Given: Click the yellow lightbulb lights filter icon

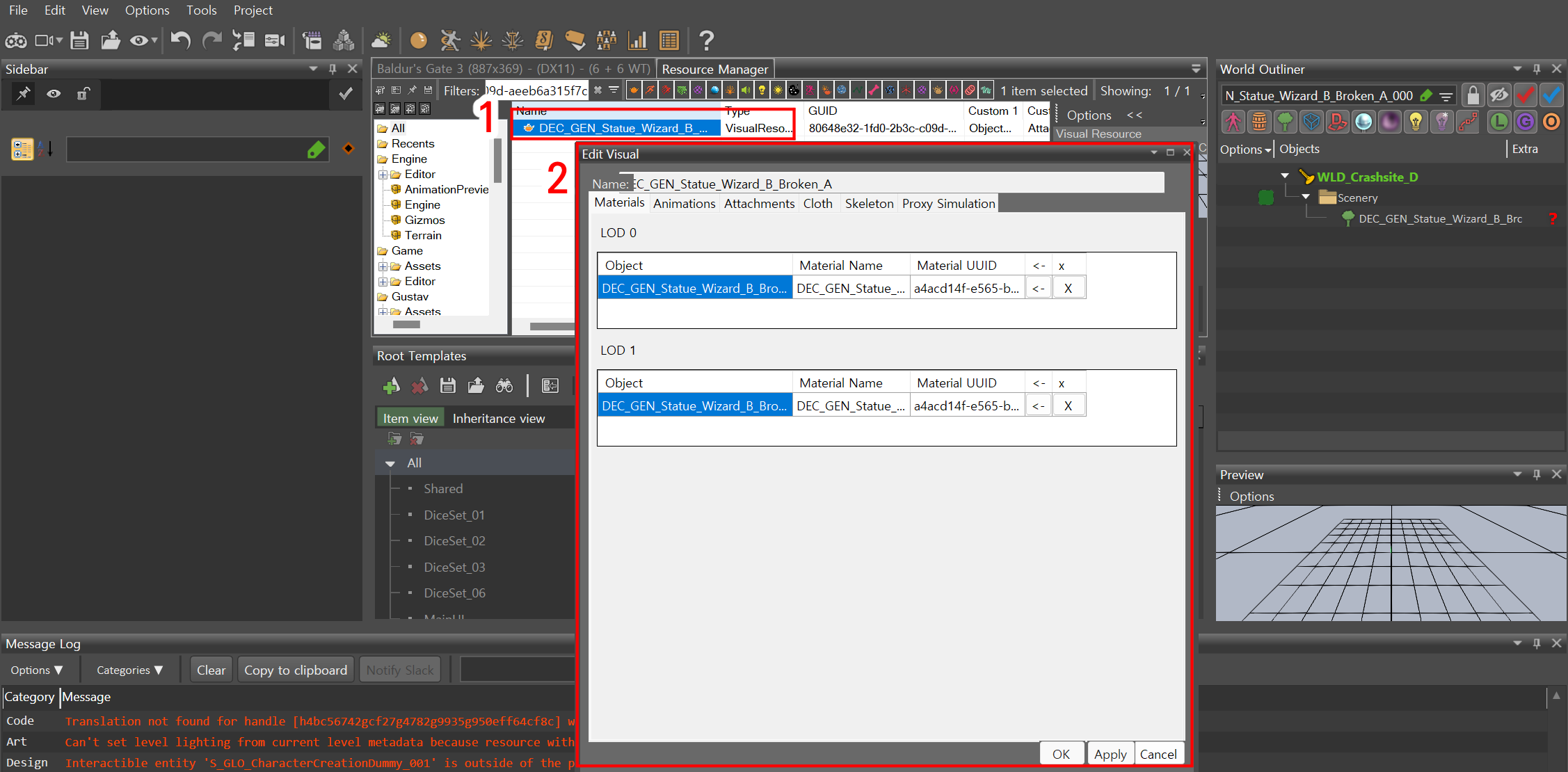Looking at the screenshot, I should point(1416,122).
